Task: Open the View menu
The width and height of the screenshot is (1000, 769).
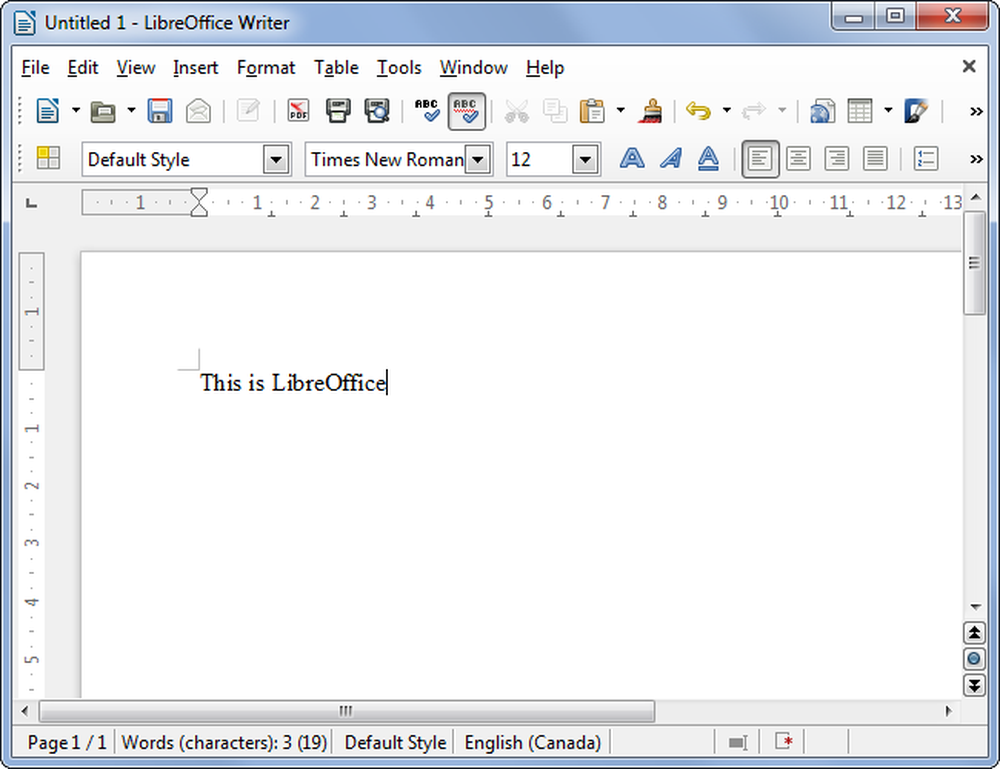Action: pyautogui.click(x=136, y=68)
